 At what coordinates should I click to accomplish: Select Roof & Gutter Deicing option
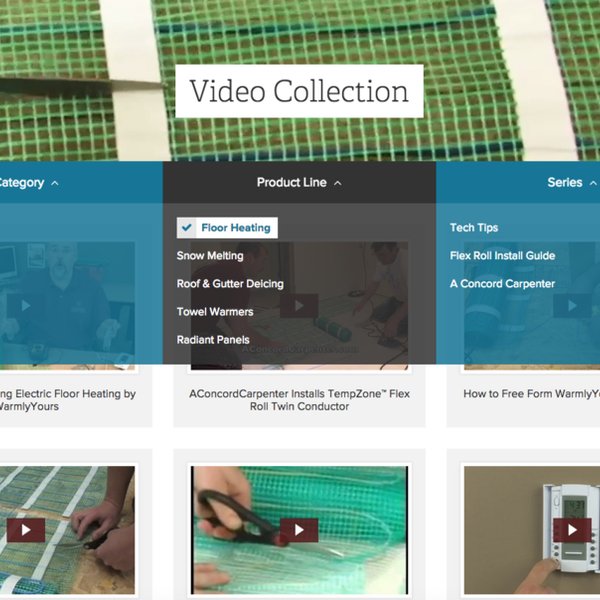(x=230, y=284)
